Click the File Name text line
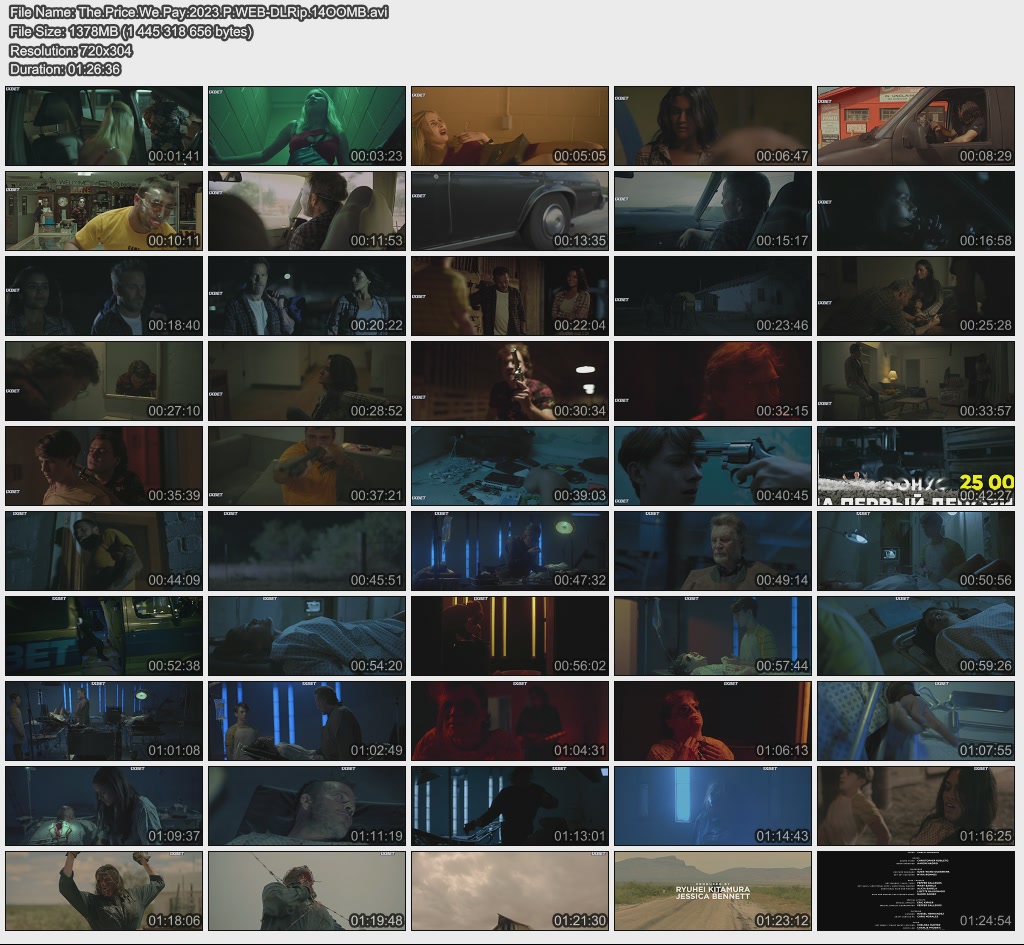 [198, 12]
